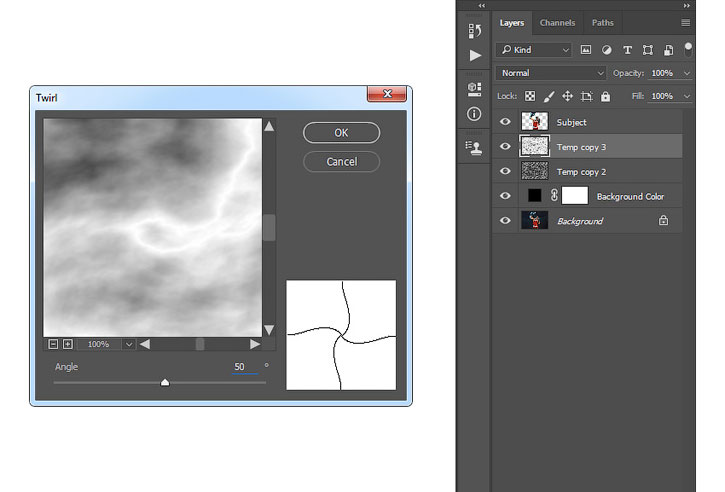Click the Twirl preview vertical scrollbar thumb
The height and width of the screenshot is (492, 725).
tap(269, 228)
